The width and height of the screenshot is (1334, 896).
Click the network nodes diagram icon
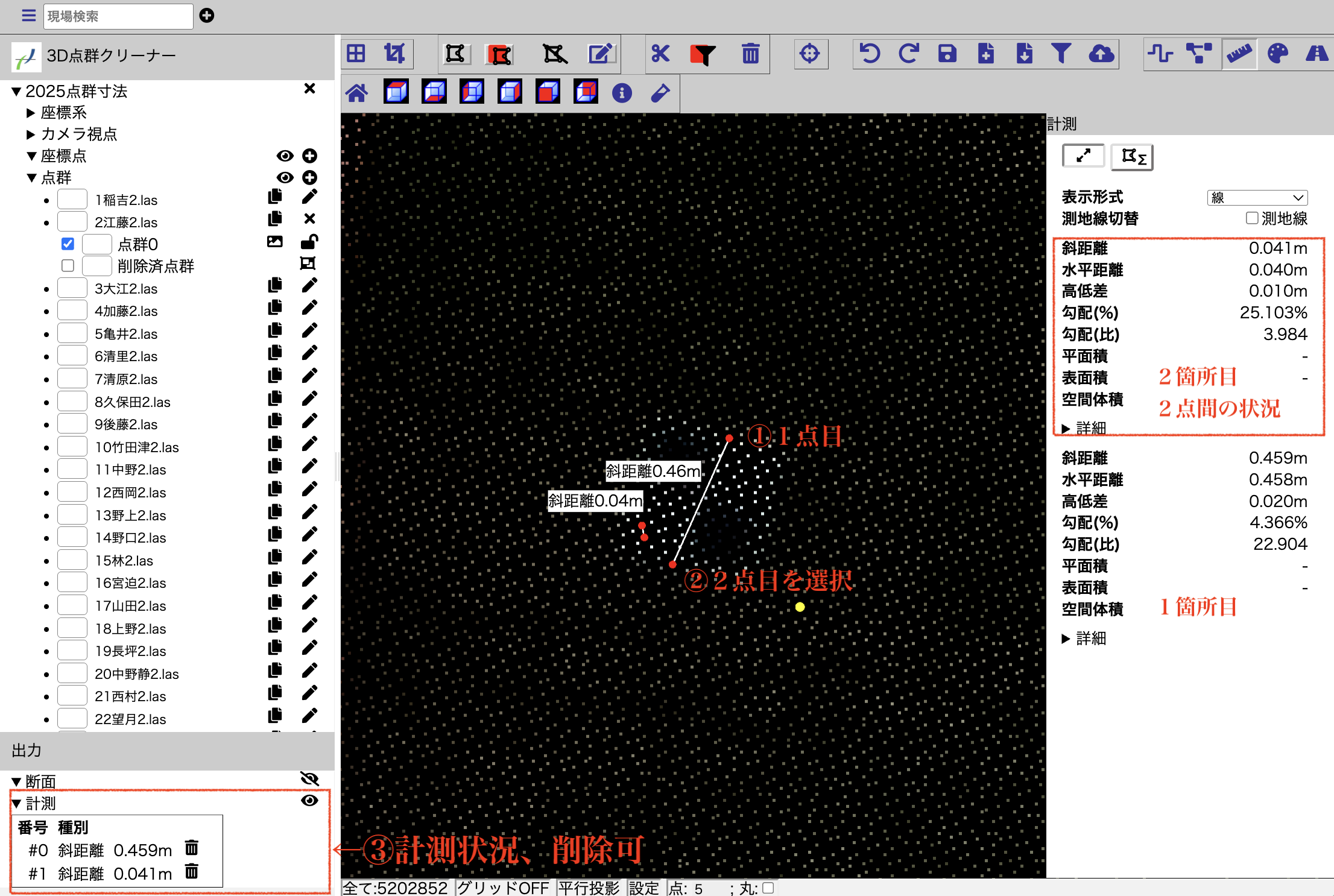1199,54
